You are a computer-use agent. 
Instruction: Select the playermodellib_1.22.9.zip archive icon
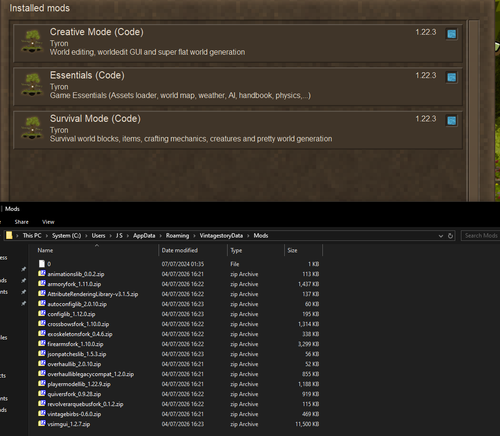[x=42, y=384]
